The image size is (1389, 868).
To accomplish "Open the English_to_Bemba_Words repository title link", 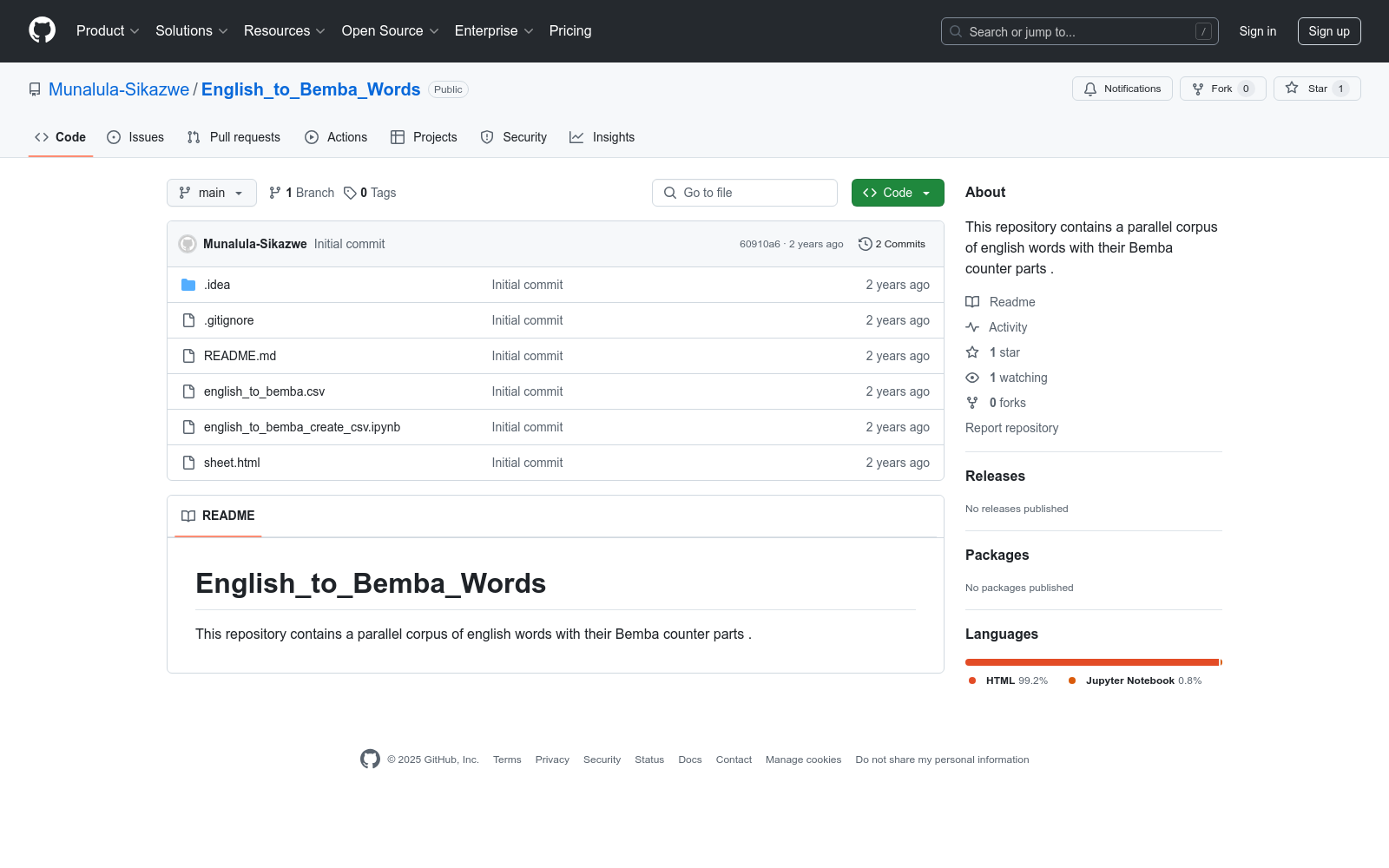I will click(311, 89).
